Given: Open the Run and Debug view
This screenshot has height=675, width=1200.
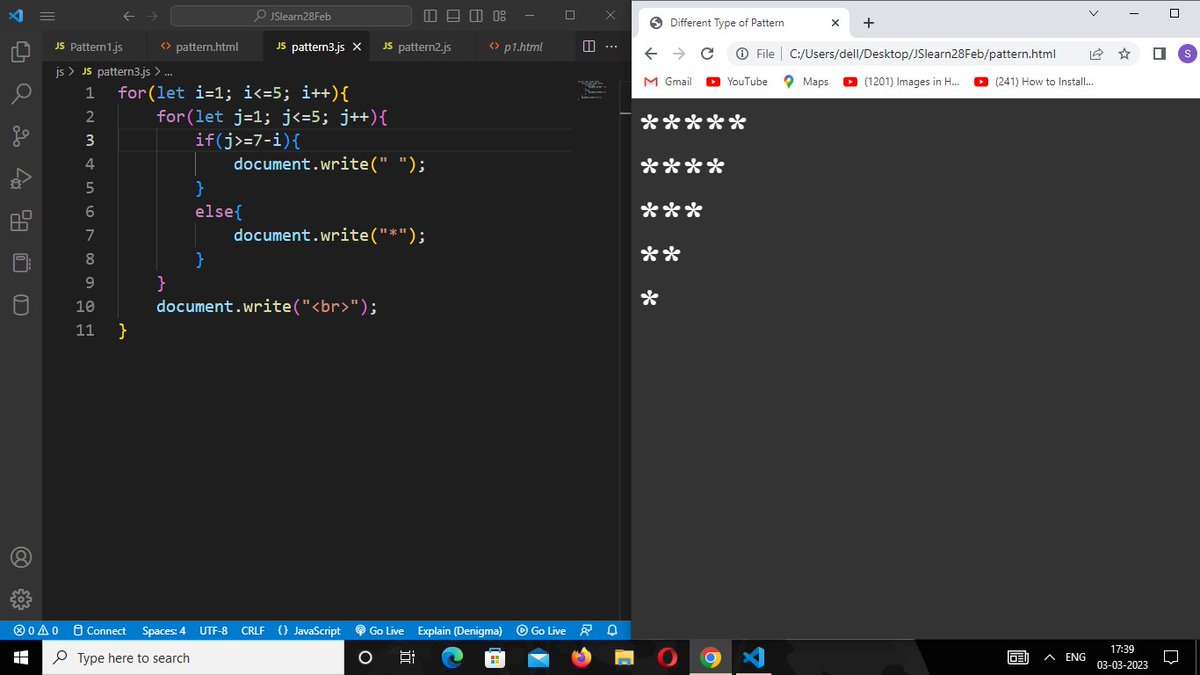Looking at the screenshot, I should (x=21, y=180).
